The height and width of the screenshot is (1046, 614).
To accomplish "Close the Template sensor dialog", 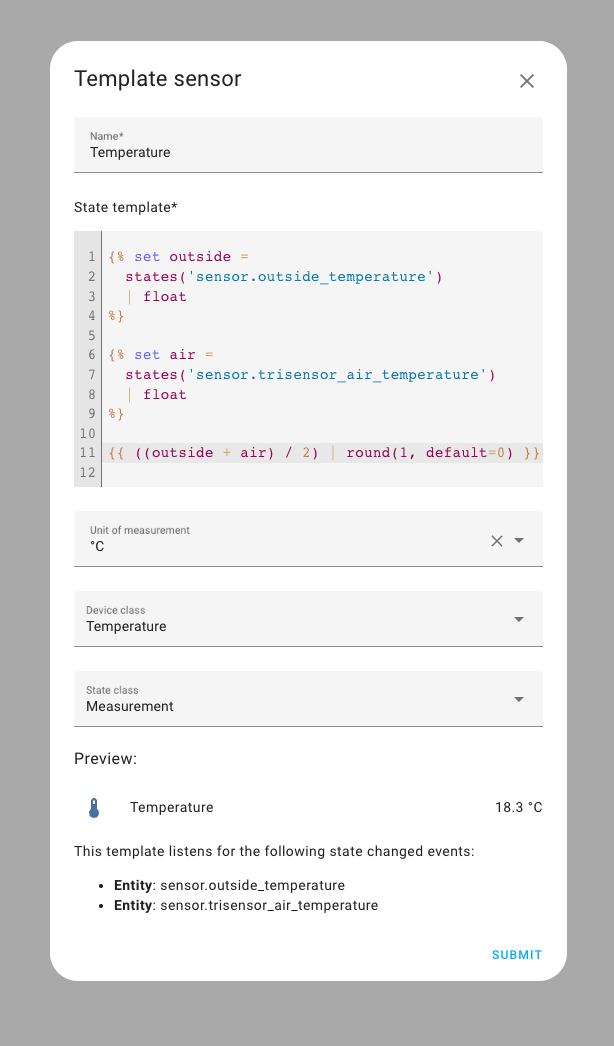I will point(527,81).
